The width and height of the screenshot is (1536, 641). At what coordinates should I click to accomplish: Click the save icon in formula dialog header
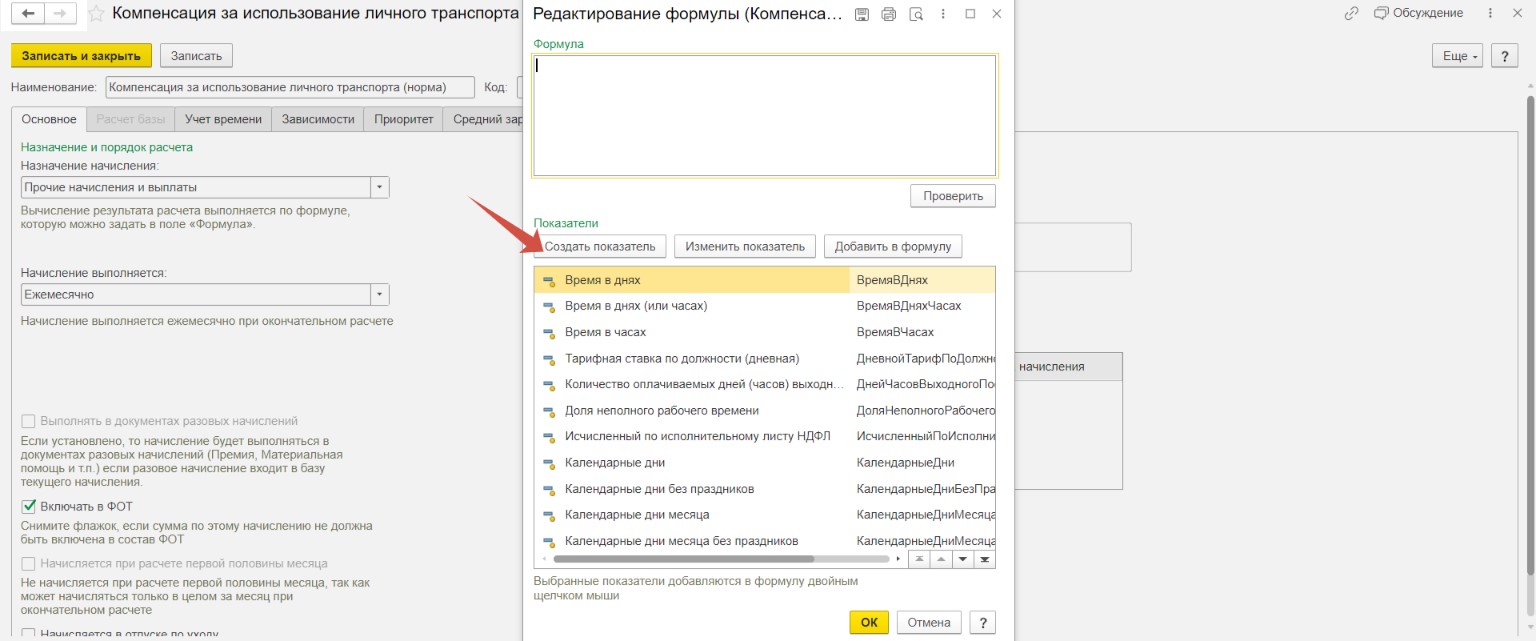click(x=862, y=14)
